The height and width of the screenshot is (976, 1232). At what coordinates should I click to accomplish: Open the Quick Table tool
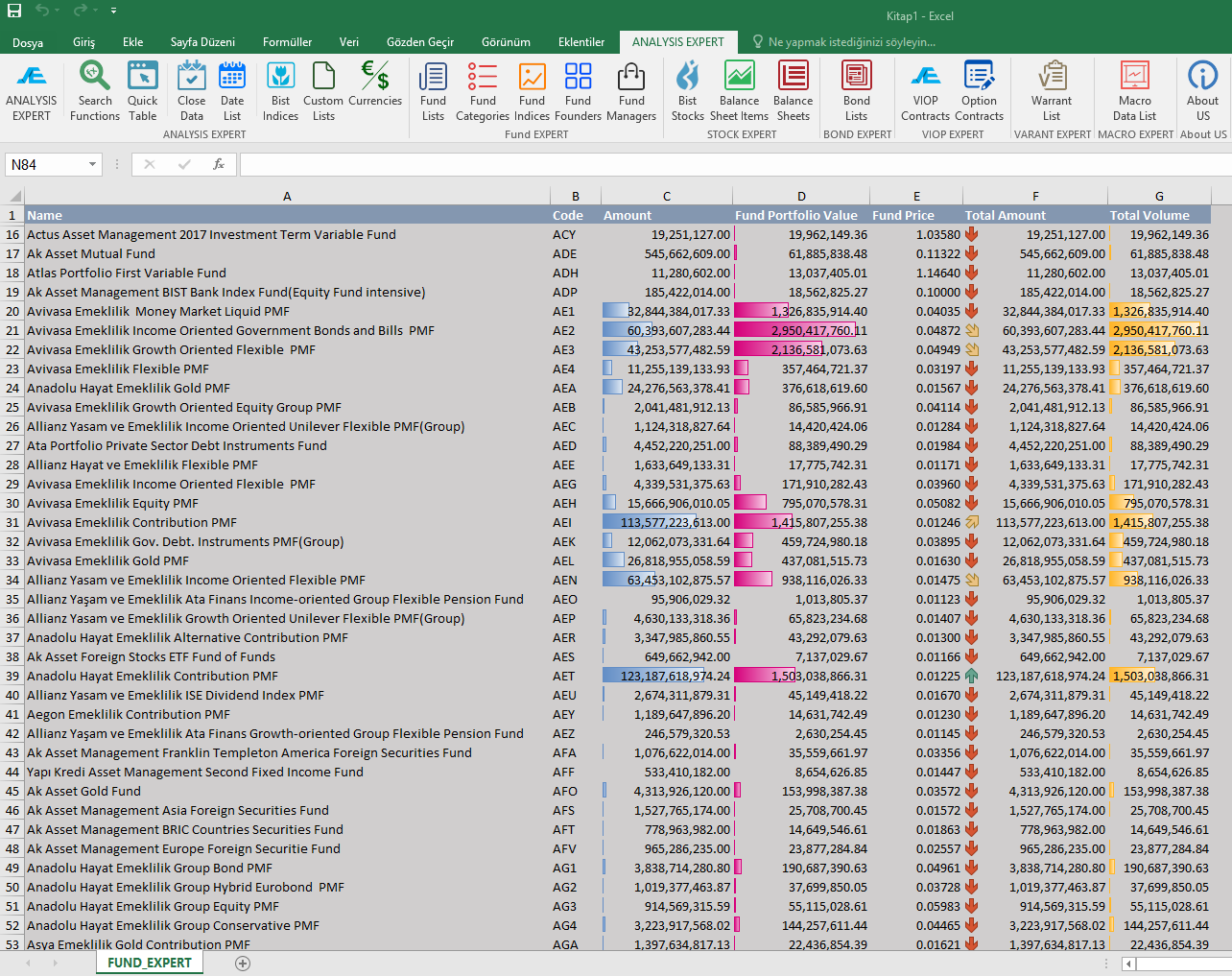coord(142,91)
